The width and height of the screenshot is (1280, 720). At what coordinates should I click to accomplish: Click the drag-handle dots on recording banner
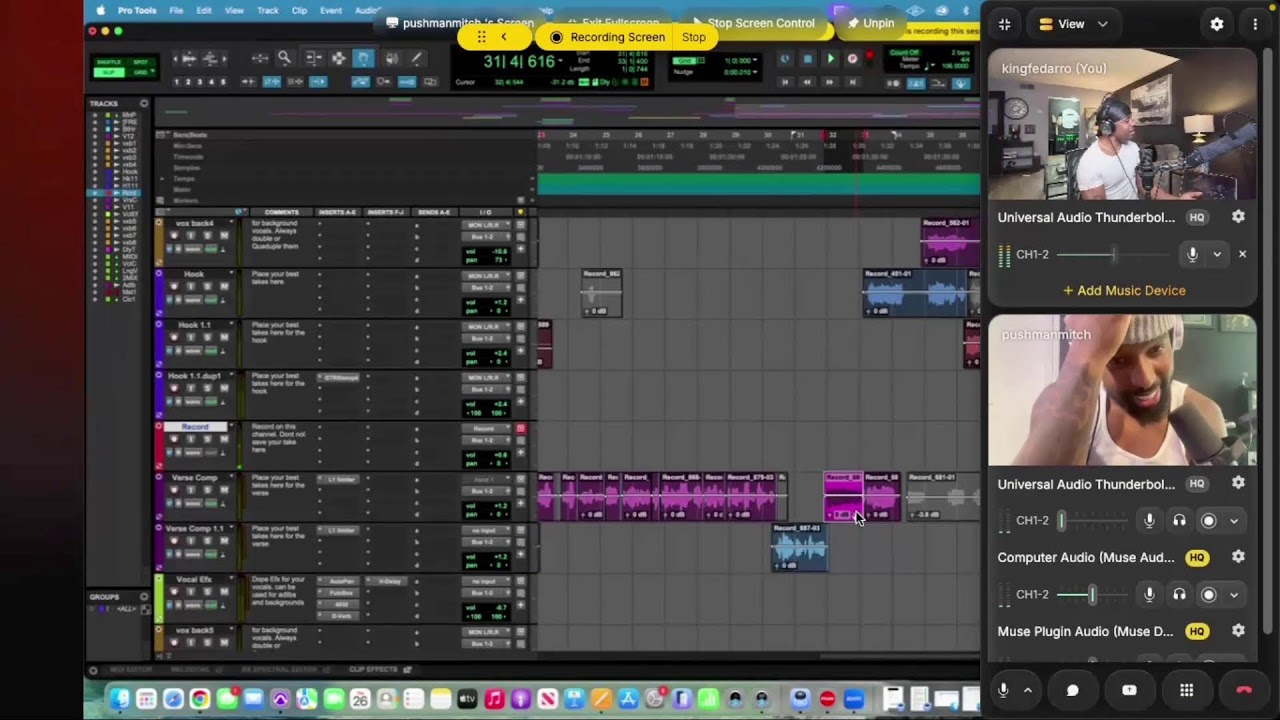tap(481, 37)
